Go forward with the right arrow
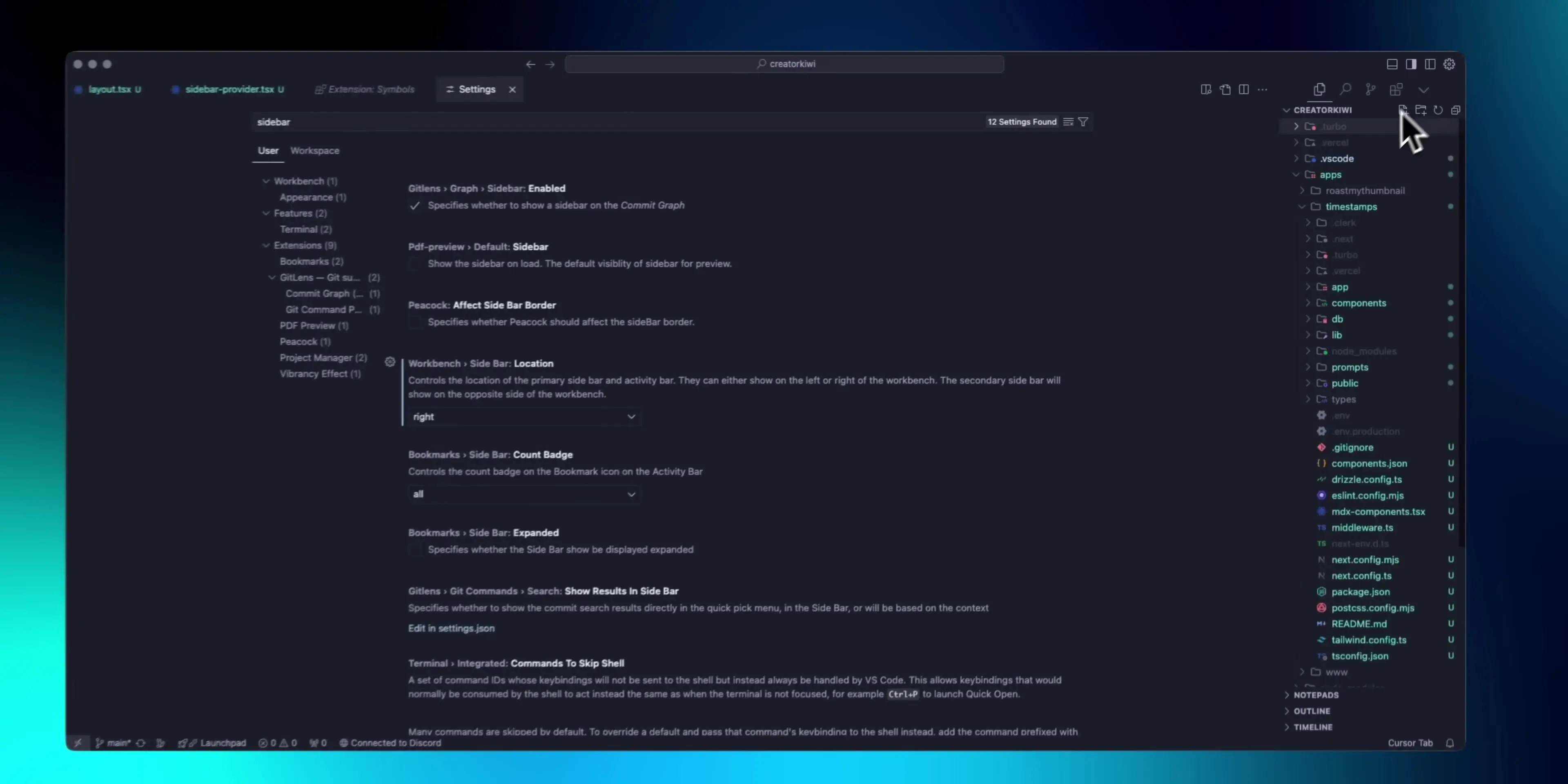Screen dimensions: 1568x784 coord(550,64)
